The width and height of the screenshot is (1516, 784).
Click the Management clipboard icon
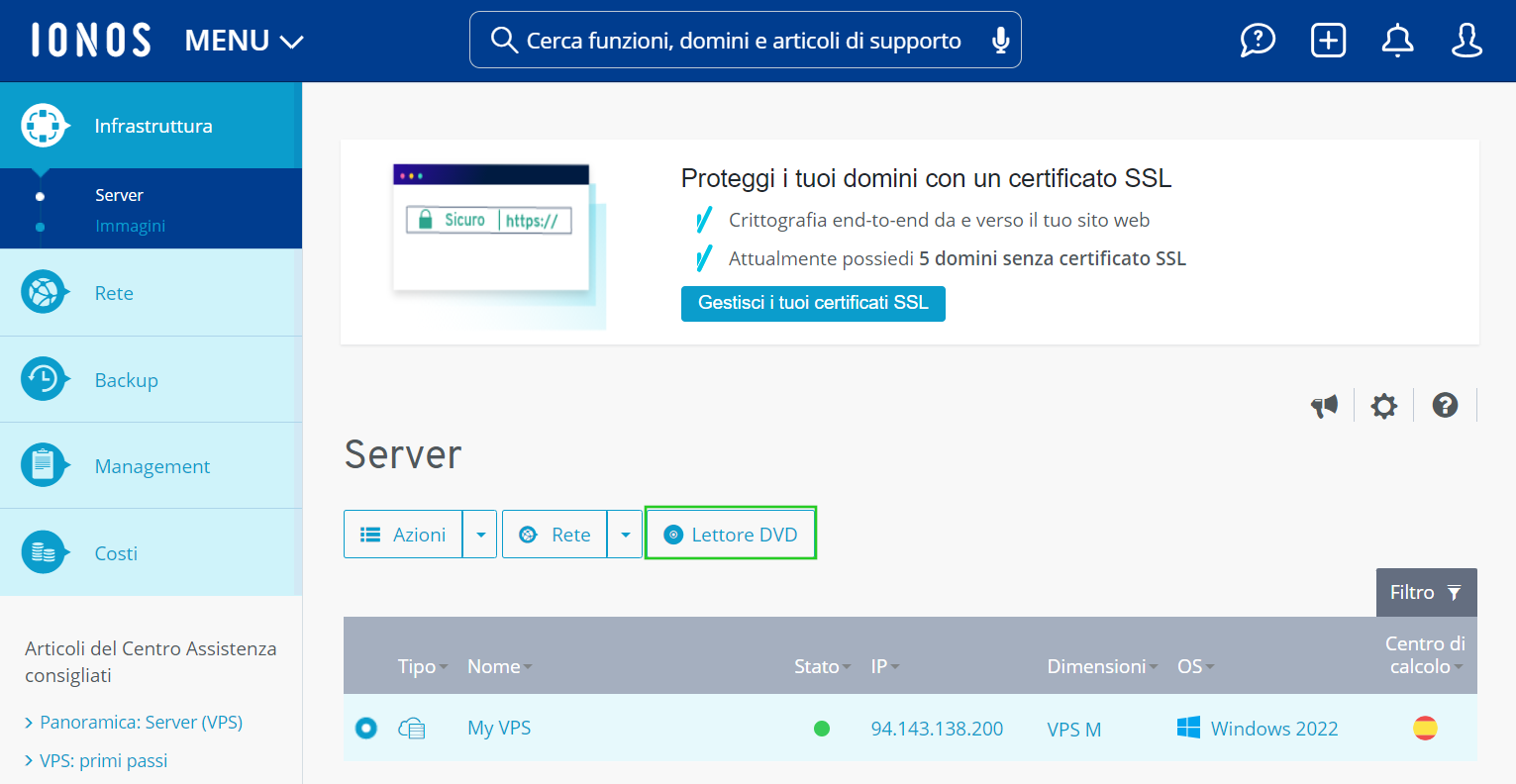[44, 464]
